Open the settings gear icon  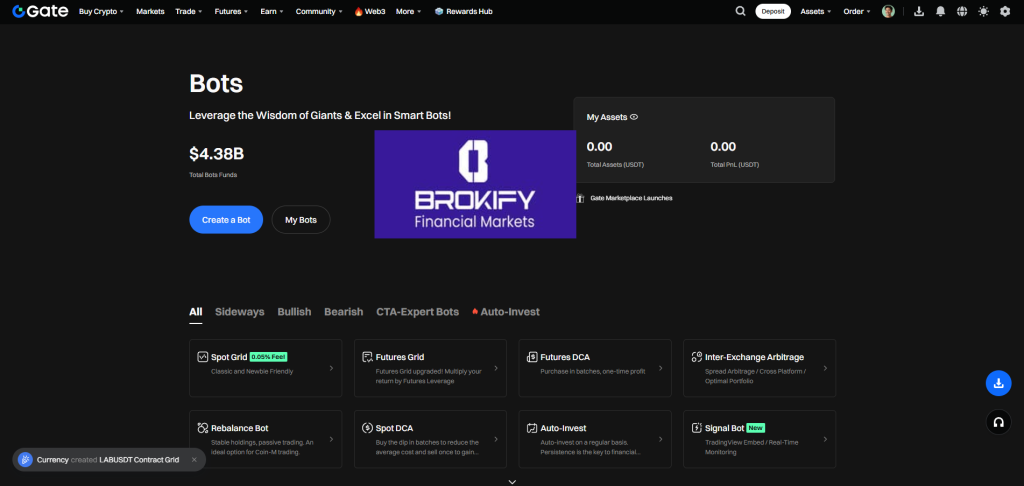coord(1005,11)
